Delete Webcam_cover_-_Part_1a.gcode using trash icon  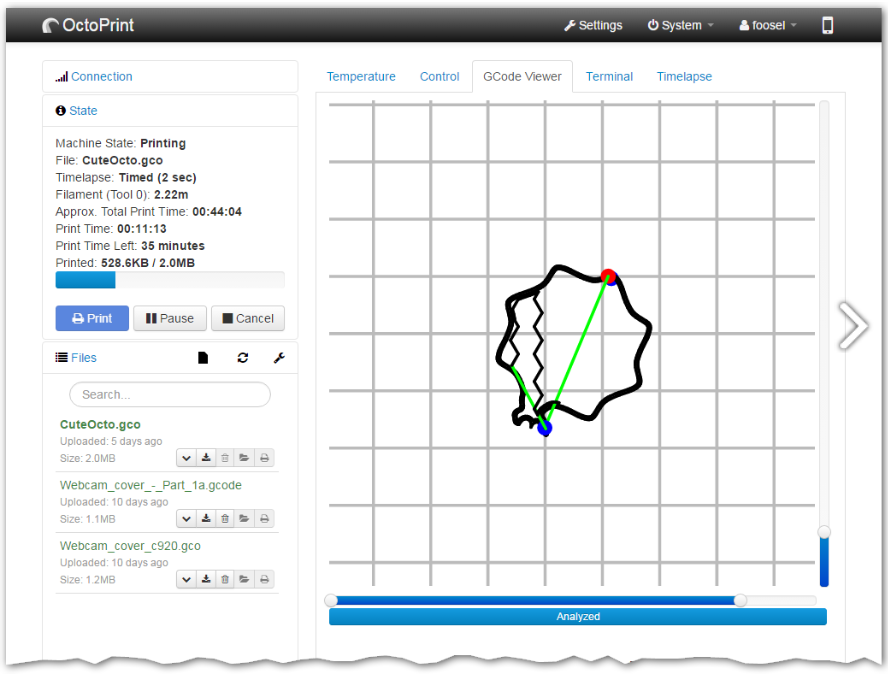click(x=225, y=519)
